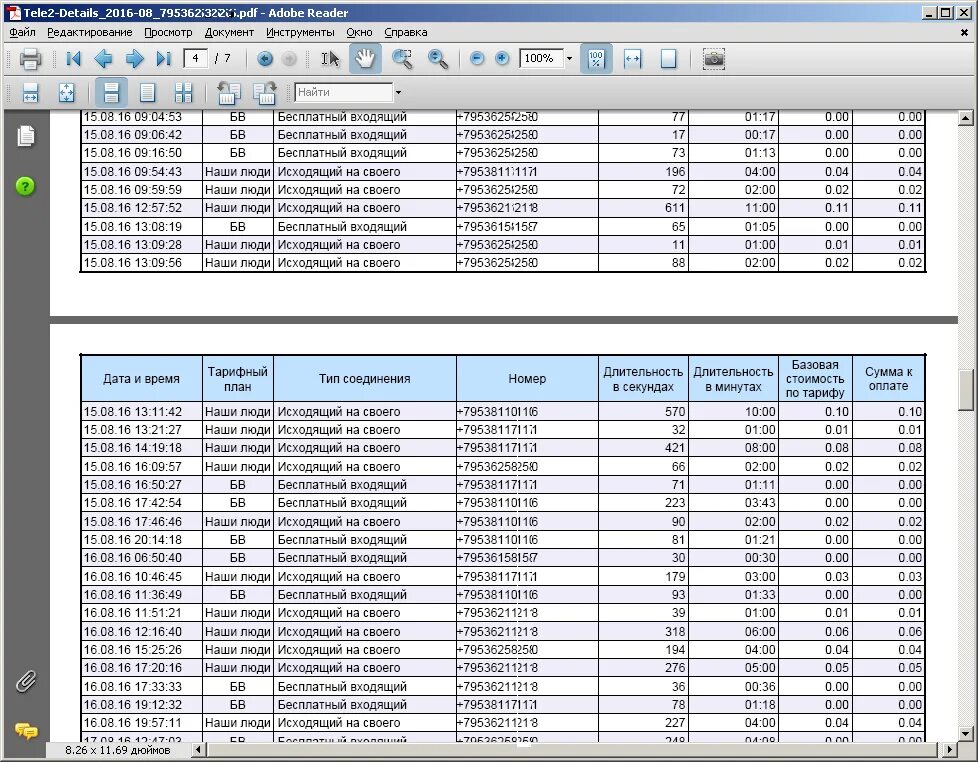
Task: Click the date cell 15.08.16 12:57:52
Action: point(142,208)
